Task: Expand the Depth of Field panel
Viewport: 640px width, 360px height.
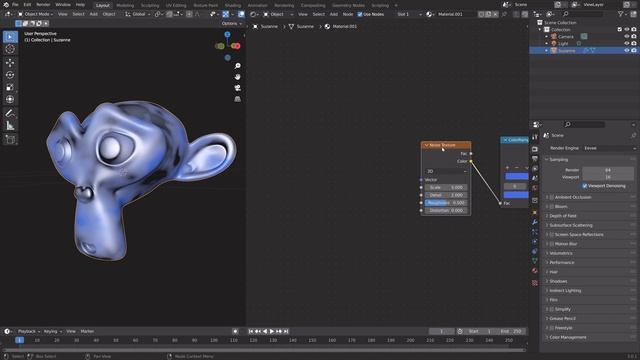Action: coord(562,216)
